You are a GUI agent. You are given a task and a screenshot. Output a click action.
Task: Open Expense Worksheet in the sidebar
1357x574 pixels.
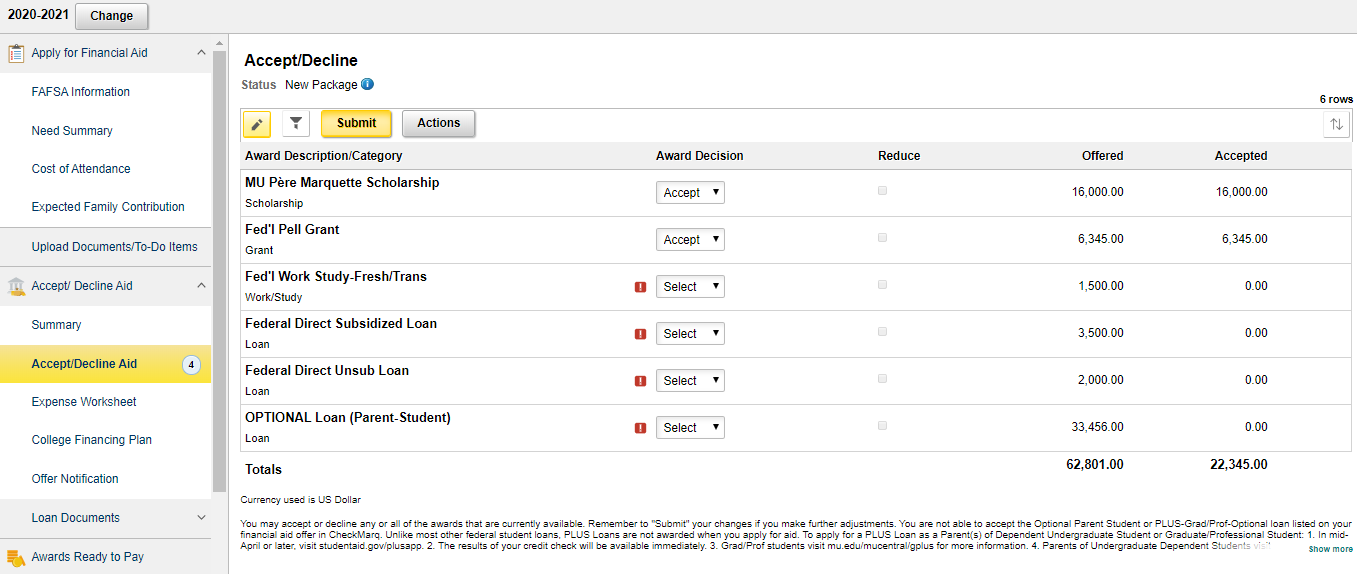click(84, 402)
